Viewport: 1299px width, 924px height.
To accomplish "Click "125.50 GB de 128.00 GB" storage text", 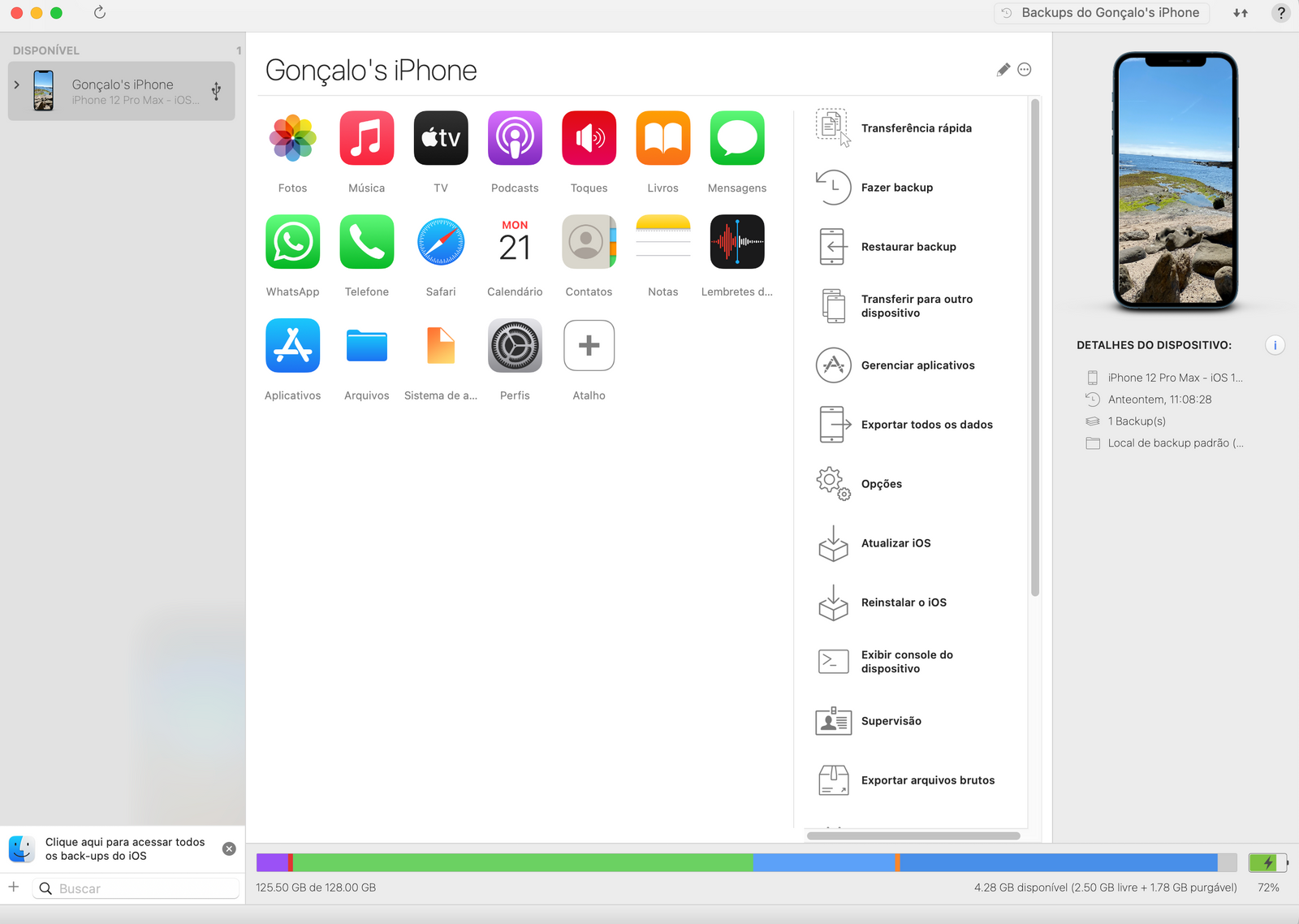I will (x=316, y=887).
